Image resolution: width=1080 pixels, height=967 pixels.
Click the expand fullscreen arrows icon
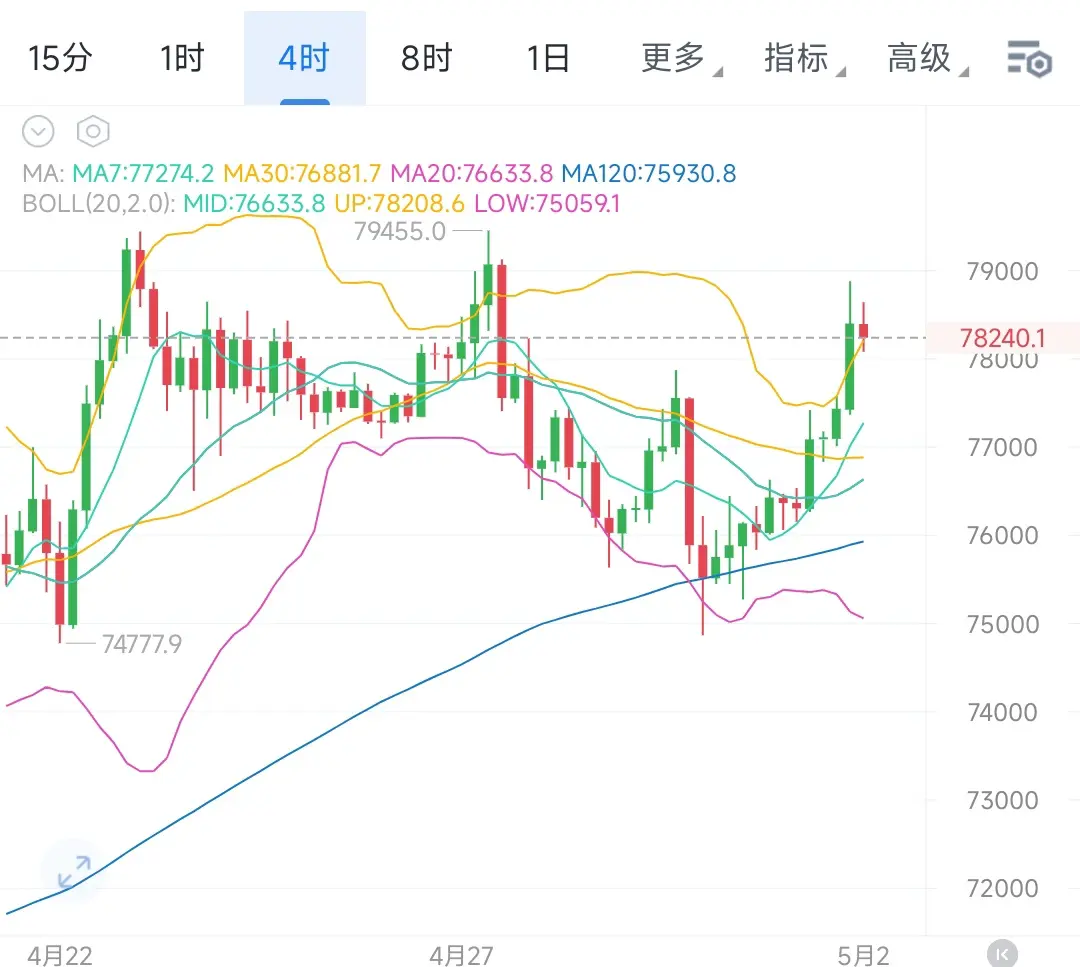(x=74, y=872)
